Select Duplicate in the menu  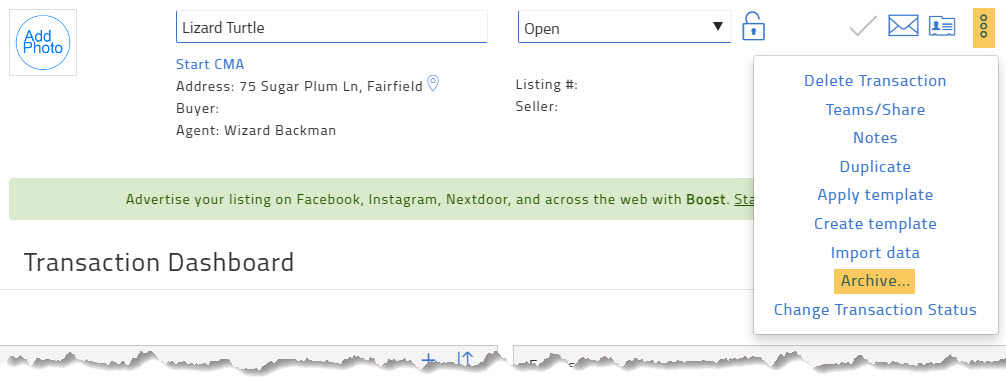pyautogui.click(x=875, y=167)
